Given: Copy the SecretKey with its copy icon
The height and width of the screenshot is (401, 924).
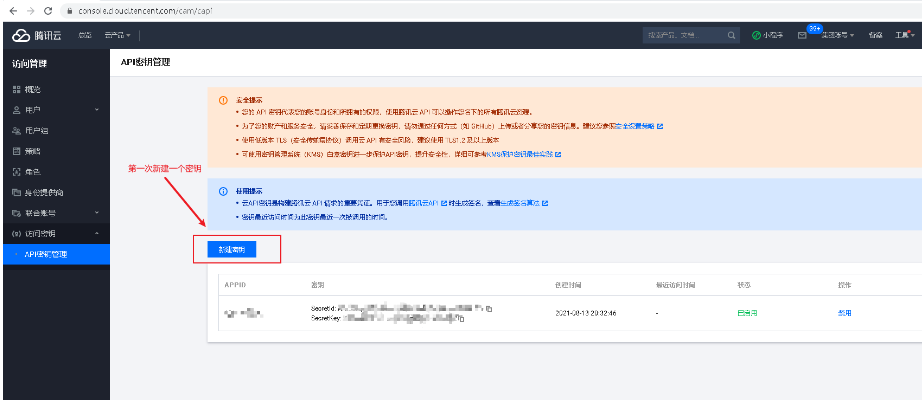Looking at the screenshot, I should [461, 318].
